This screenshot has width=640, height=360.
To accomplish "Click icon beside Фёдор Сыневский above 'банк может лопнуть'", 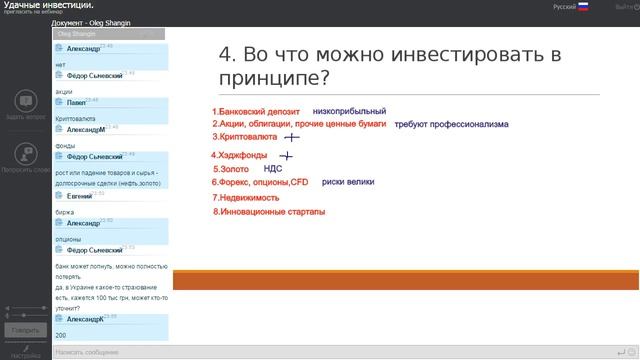I will click(x=59, y=249).
